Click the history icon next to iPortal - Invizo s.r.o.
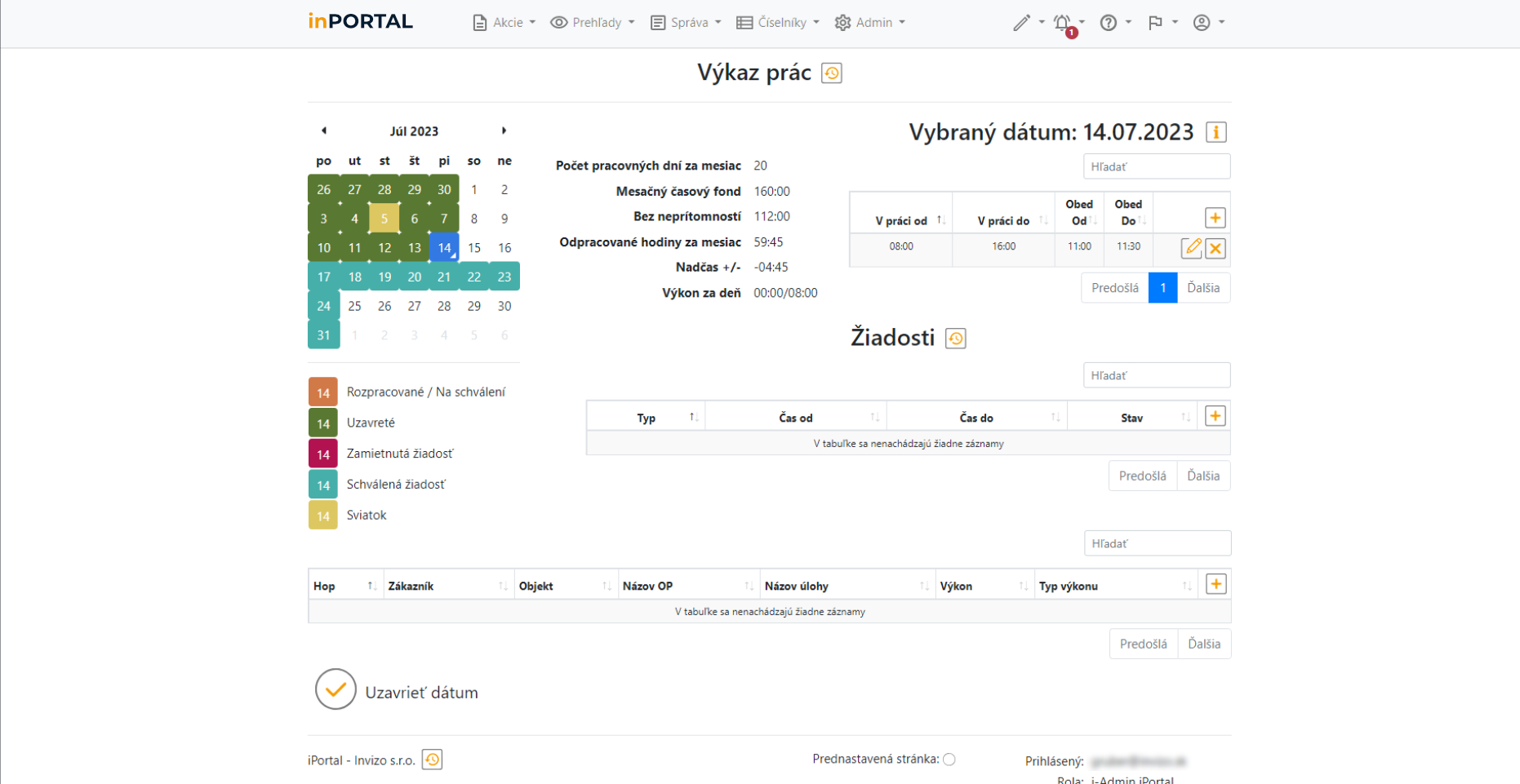The width and height of the screenshot is (1520, 784). point(433,760)
